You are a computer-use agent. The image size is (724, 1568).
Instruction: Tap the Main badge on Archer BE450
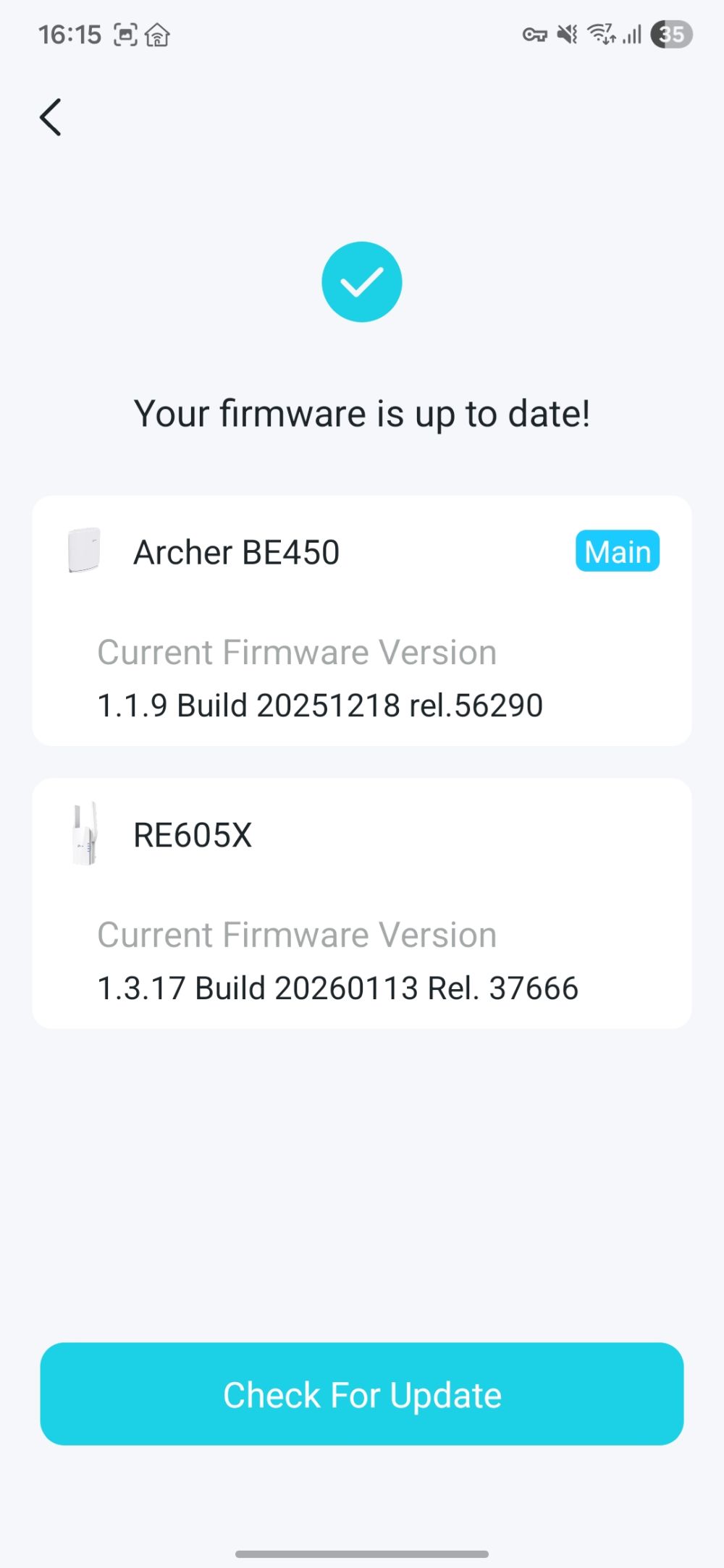[x=617, y=551]
